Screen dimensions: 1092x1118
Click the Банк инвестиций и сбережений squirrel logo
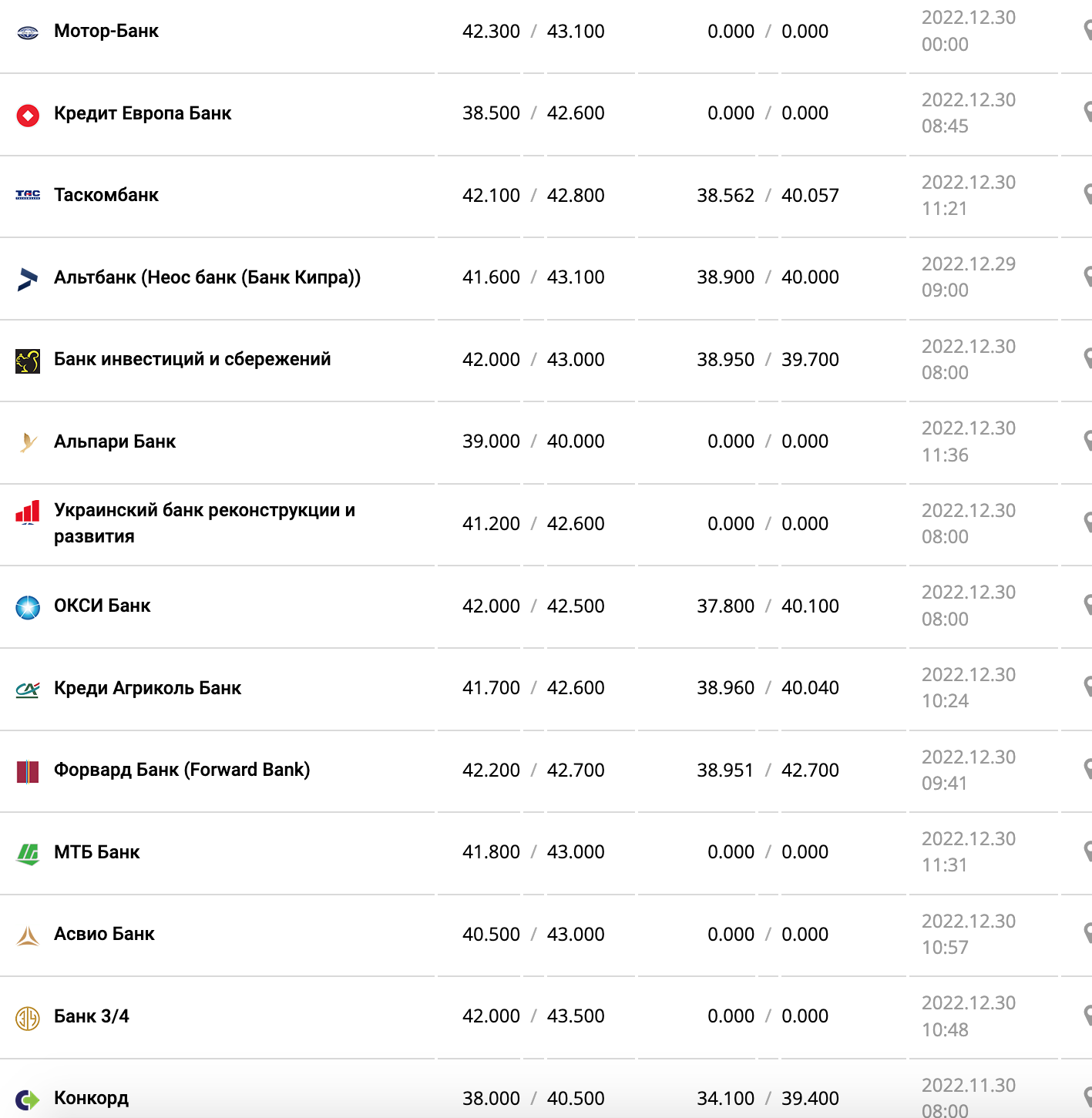click(28, 361)
